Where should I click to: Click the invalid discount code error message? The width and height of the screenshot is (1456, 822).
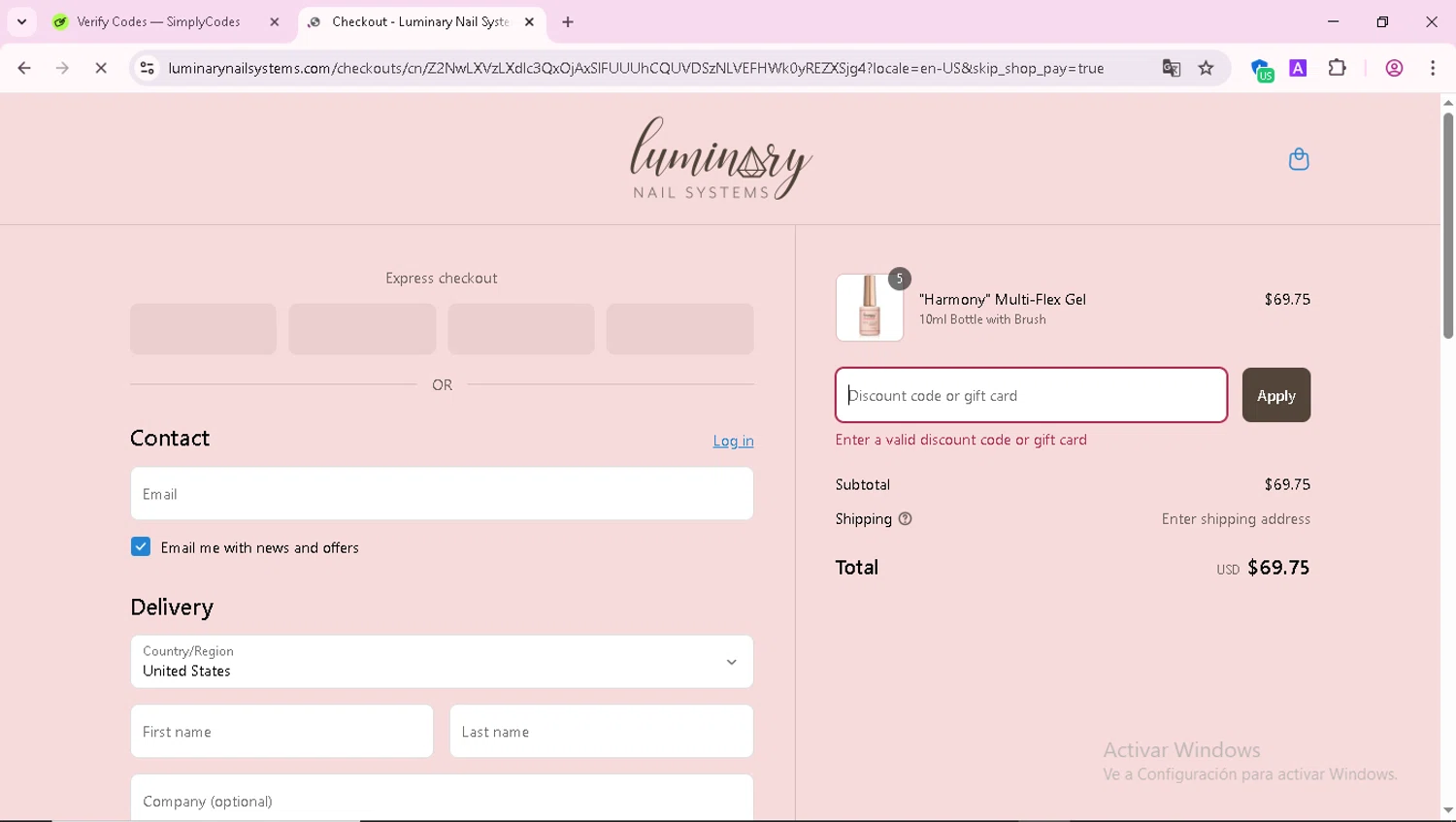click(x=961, y=440)
